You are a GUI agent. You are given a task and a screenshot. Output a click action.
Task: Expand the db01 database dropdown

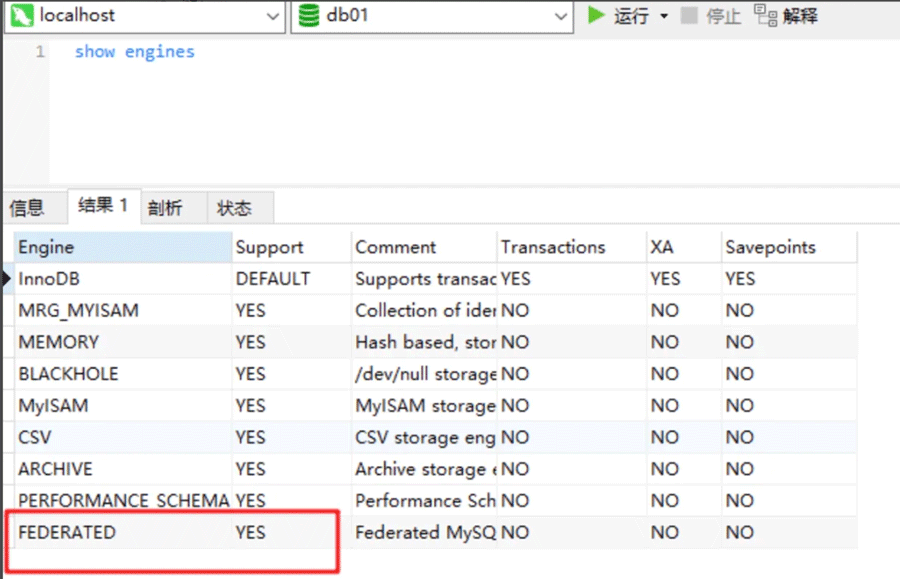(561, 17)
